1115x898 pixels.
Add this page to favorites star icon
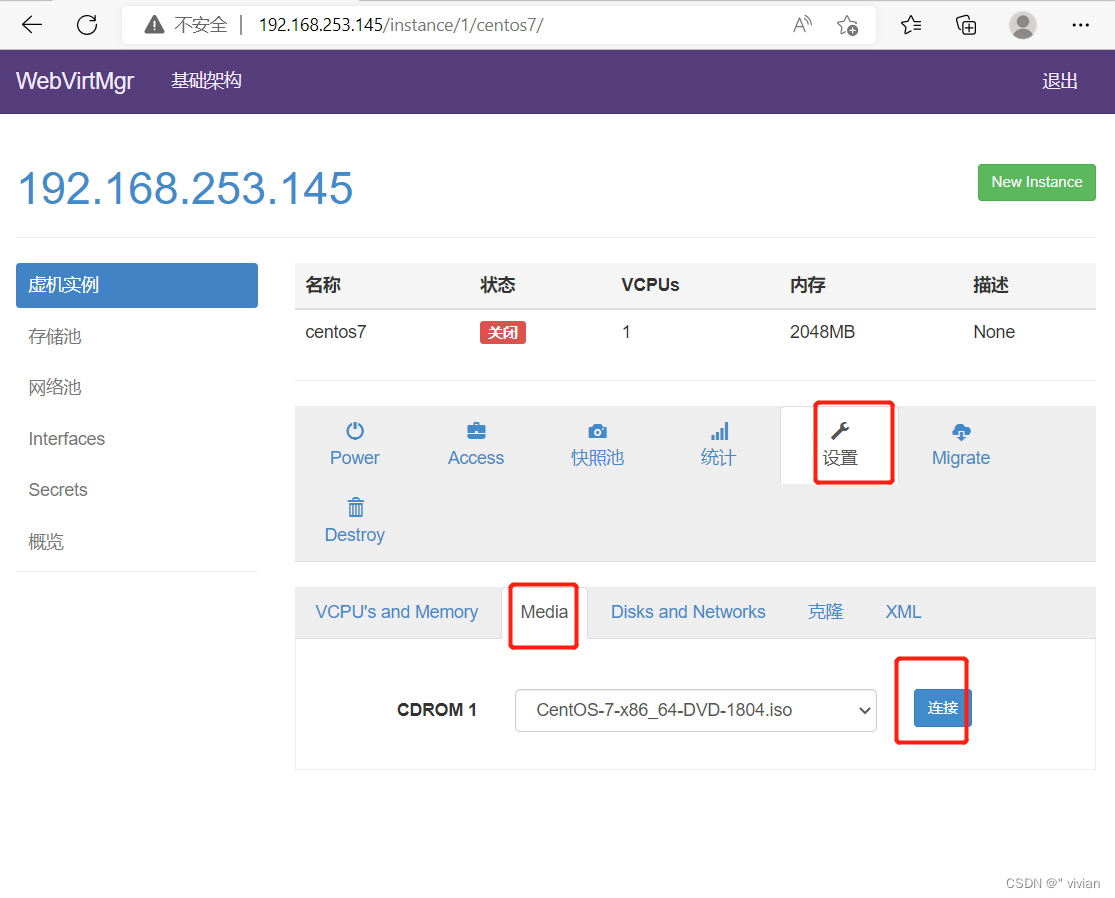click(847, 26)
